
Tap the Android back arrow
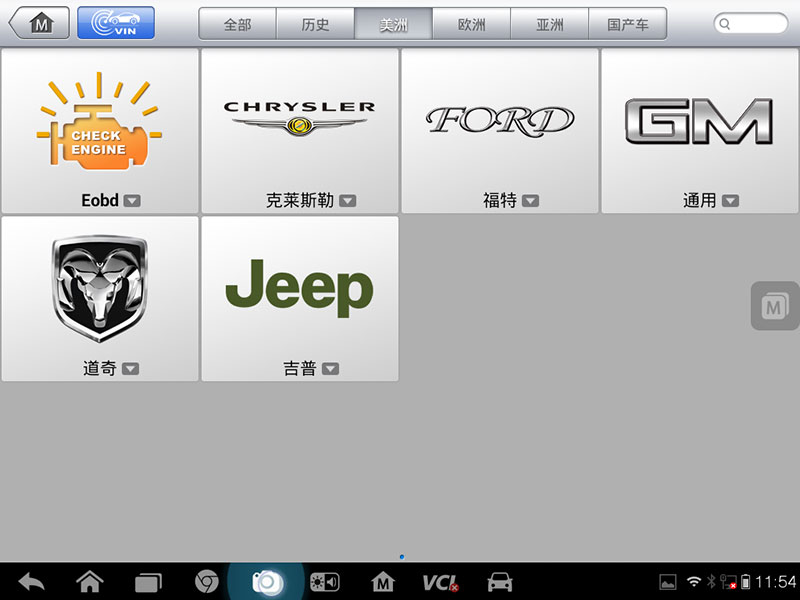pos(32,582)
